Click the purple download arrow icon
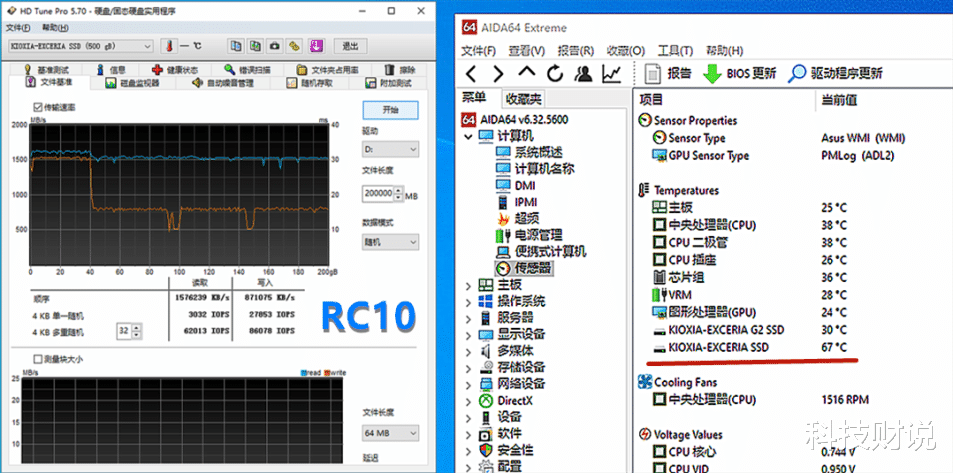Screen dimensions: 953x473 (x=315, y=46)
